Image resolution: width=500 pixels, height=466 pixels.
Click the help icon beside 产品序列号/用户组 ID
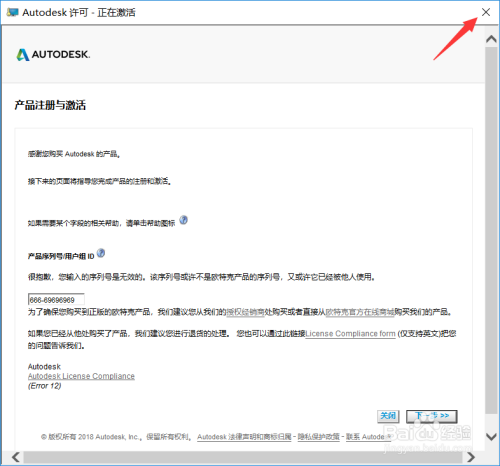(x=101, y=253)
